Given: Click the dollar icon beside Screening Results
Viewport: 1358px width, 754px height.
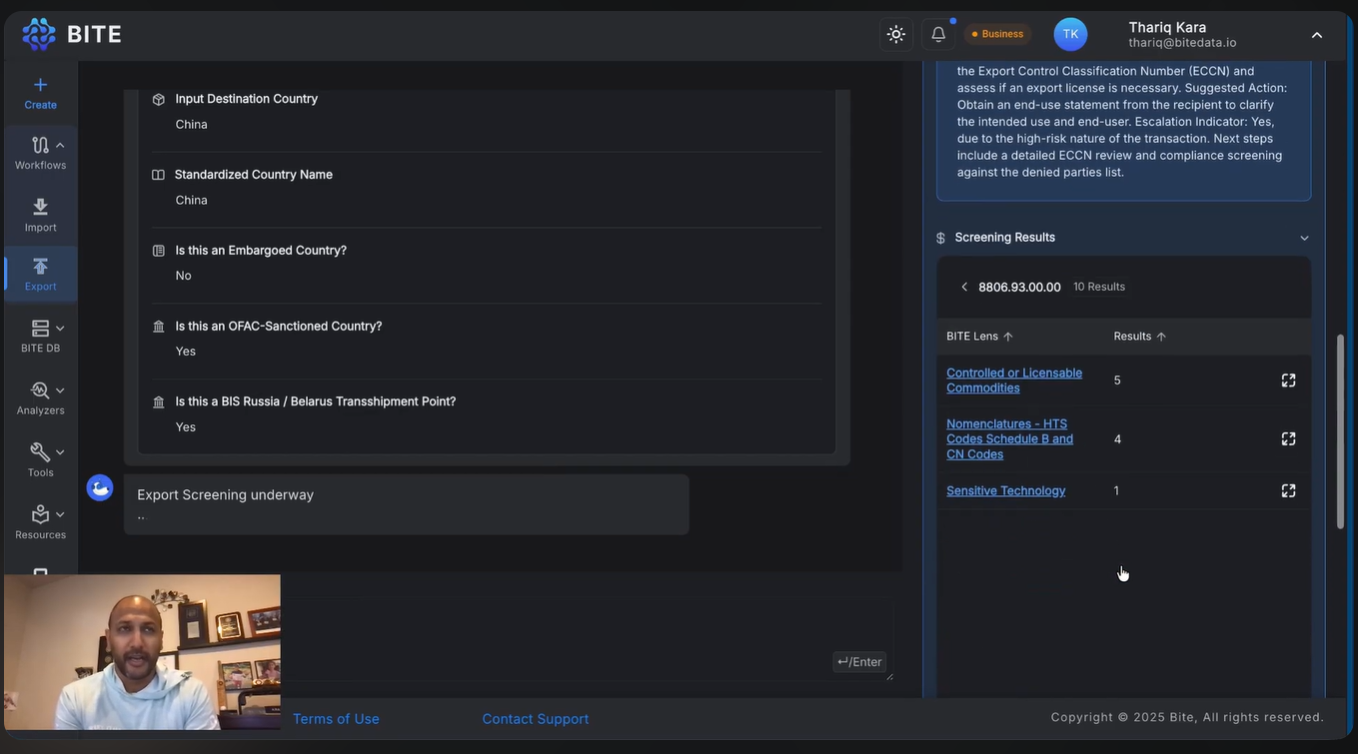Looking at the screenshot, I should coord(940,238).
